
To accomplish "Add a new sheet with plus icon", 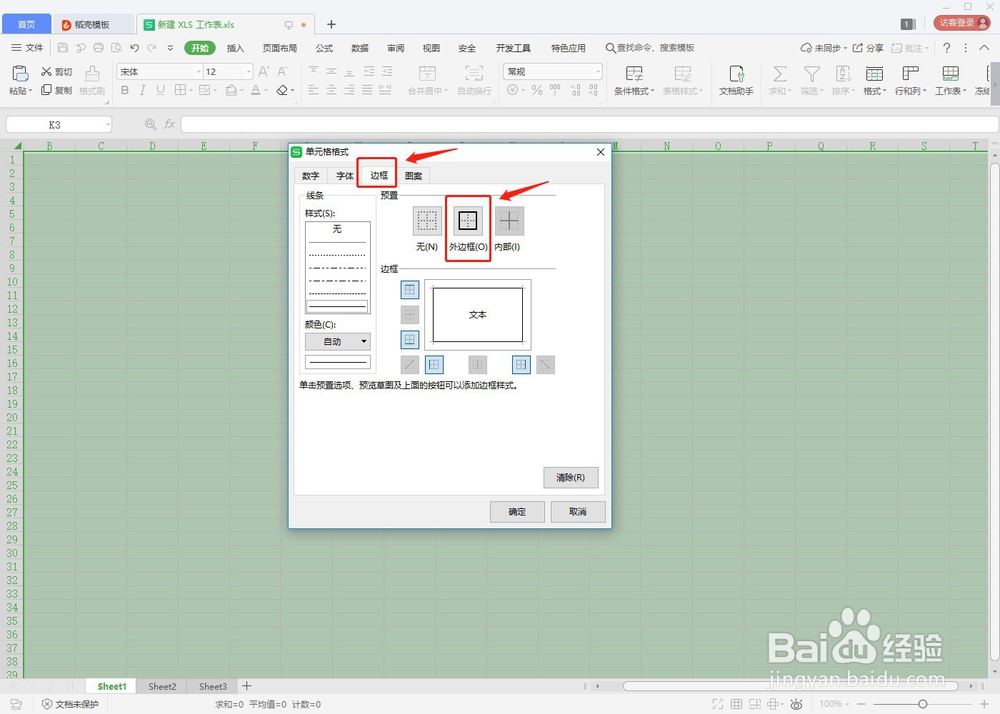I will click(x=247, y=686).
